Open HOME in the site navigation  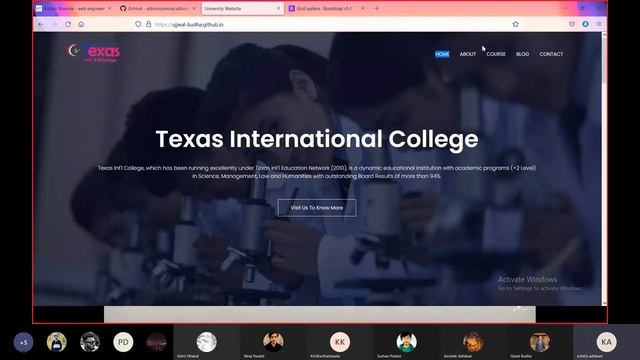click(x=442, y=54)
